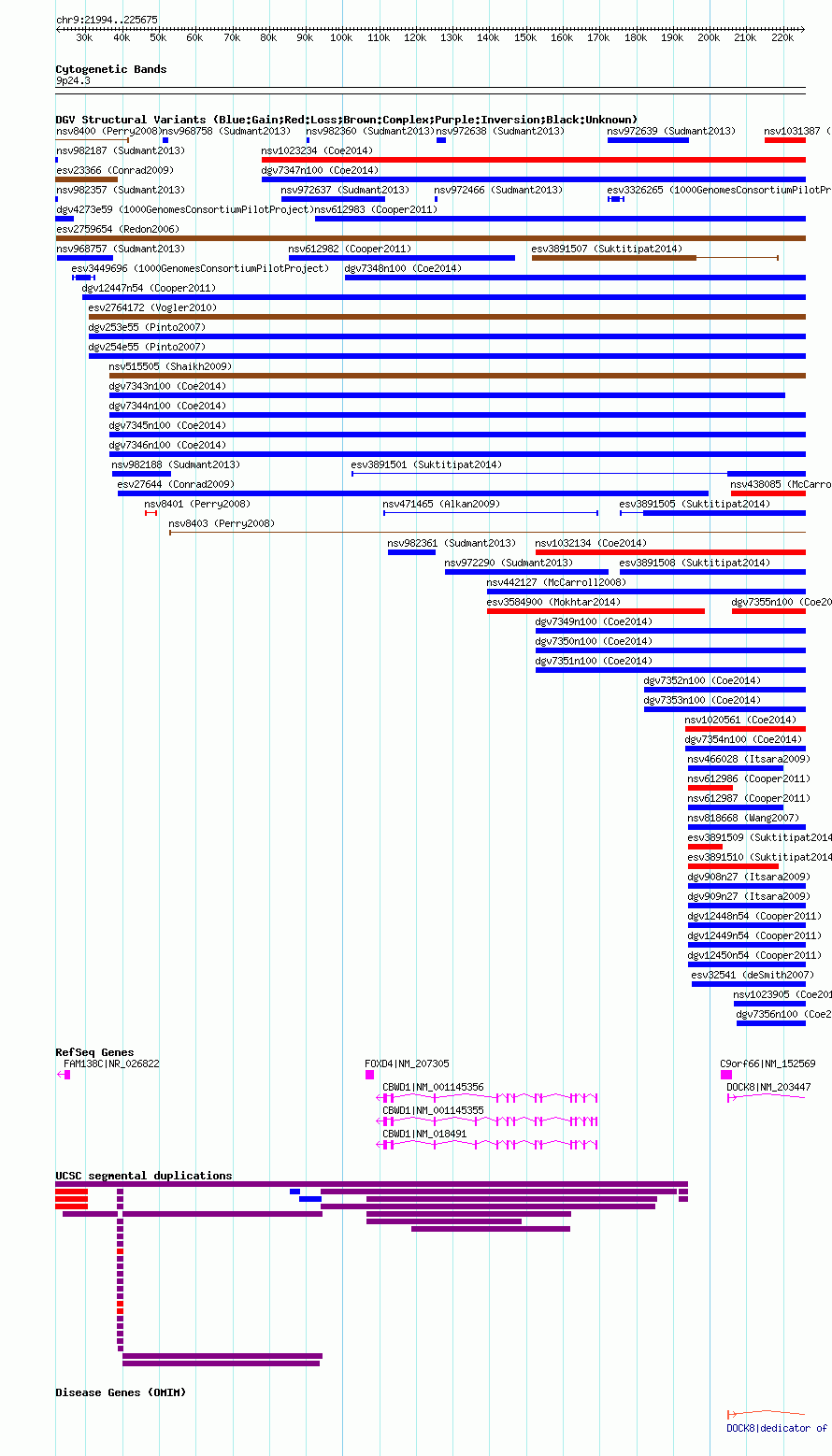The image size is (832, 1456).
Task: Open the FAM138C|NR_026822 gene
Action: (x=111, y=1064)
